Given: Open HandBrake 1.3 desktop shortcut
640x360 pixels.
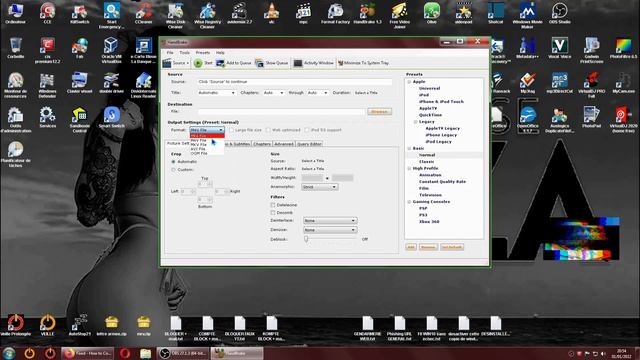Looking at the screenshot, I should click(367, 13).
